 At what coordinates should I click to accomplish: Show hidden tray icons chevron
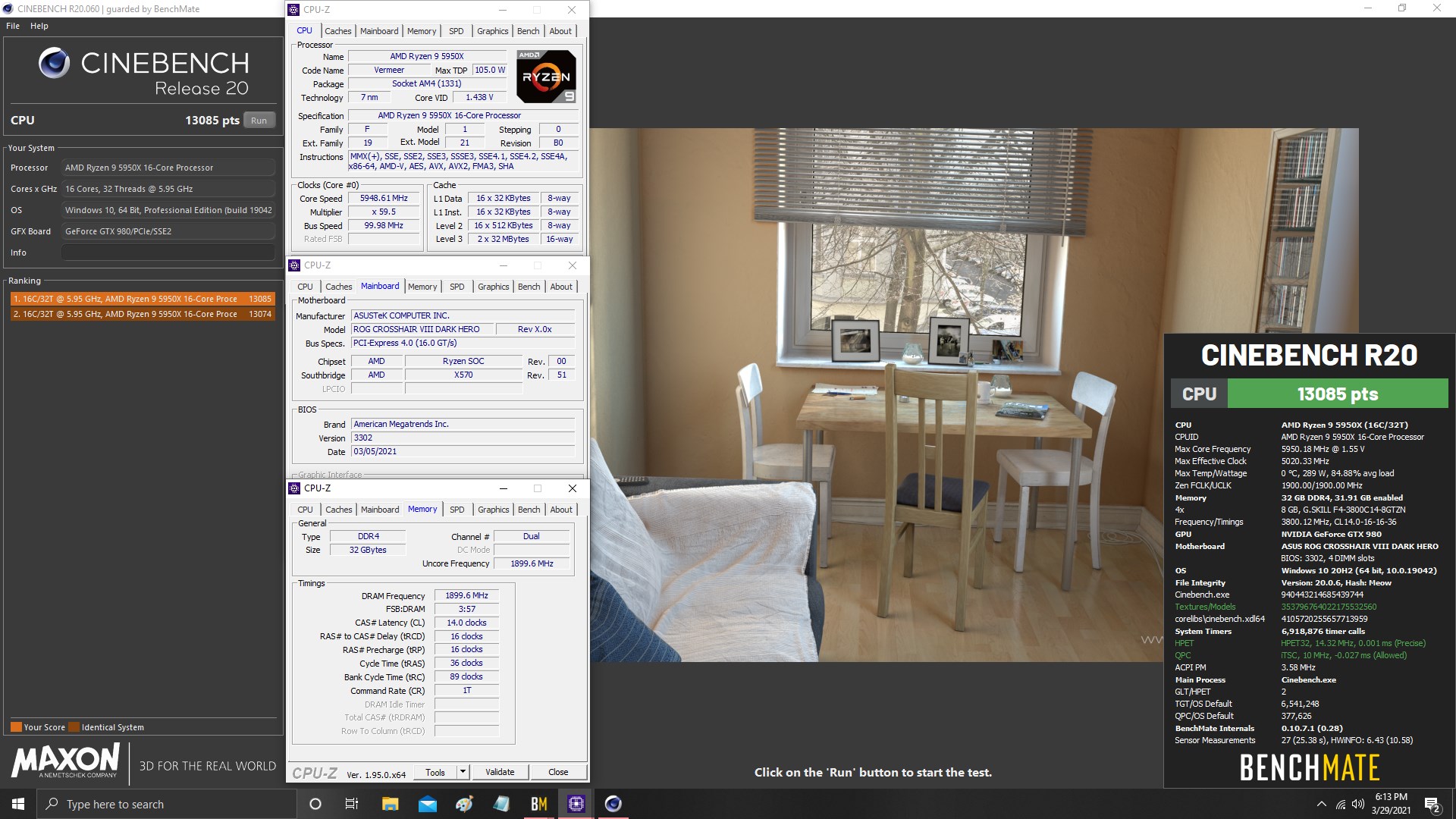click(x=1321, y=804)
